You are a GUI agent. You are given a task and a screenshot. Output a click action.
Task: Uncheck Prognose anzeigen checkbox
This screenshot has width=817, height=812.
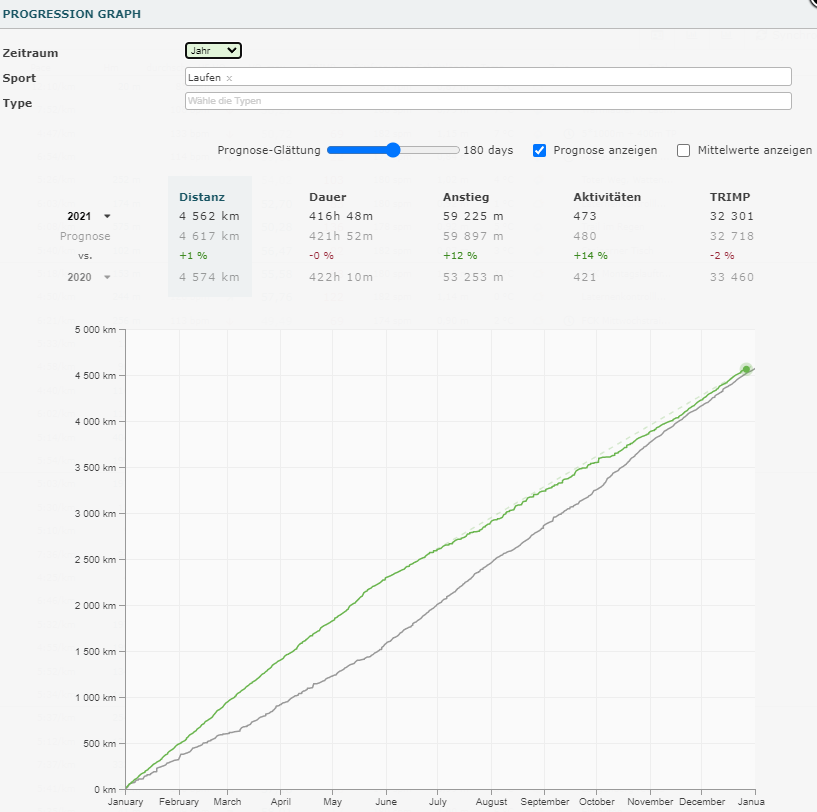[x=540, y=151]
